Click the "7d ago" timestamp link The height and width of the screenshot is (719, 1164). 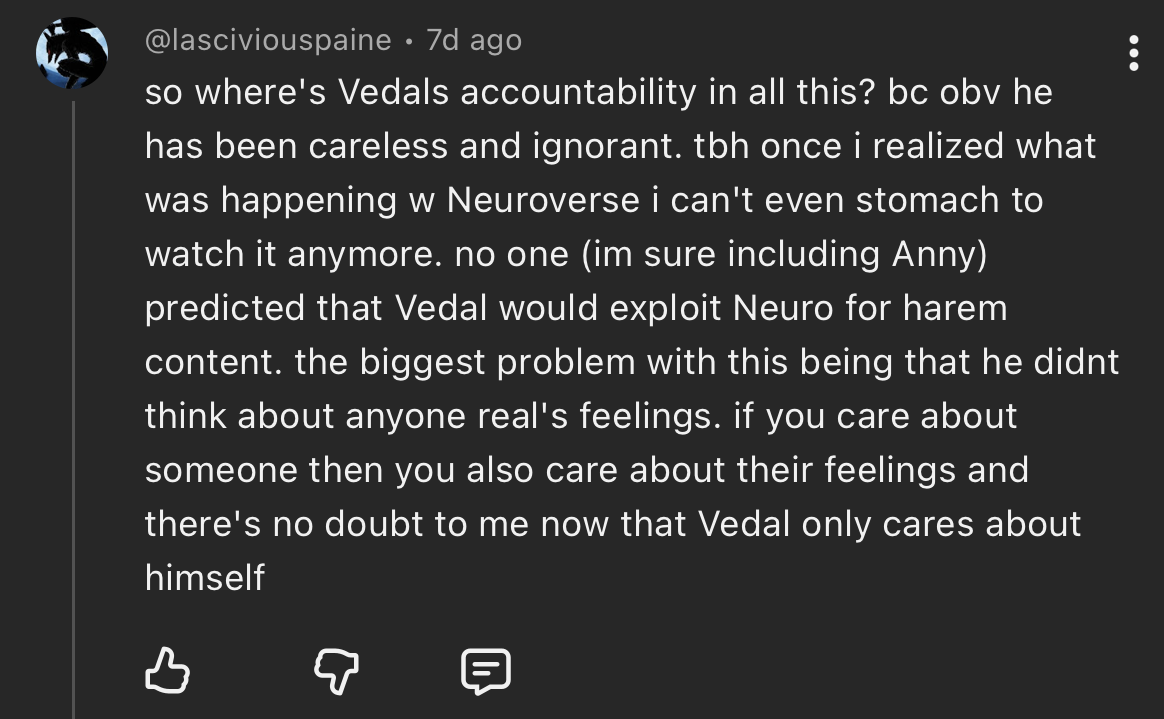click(x=474, y=40)
